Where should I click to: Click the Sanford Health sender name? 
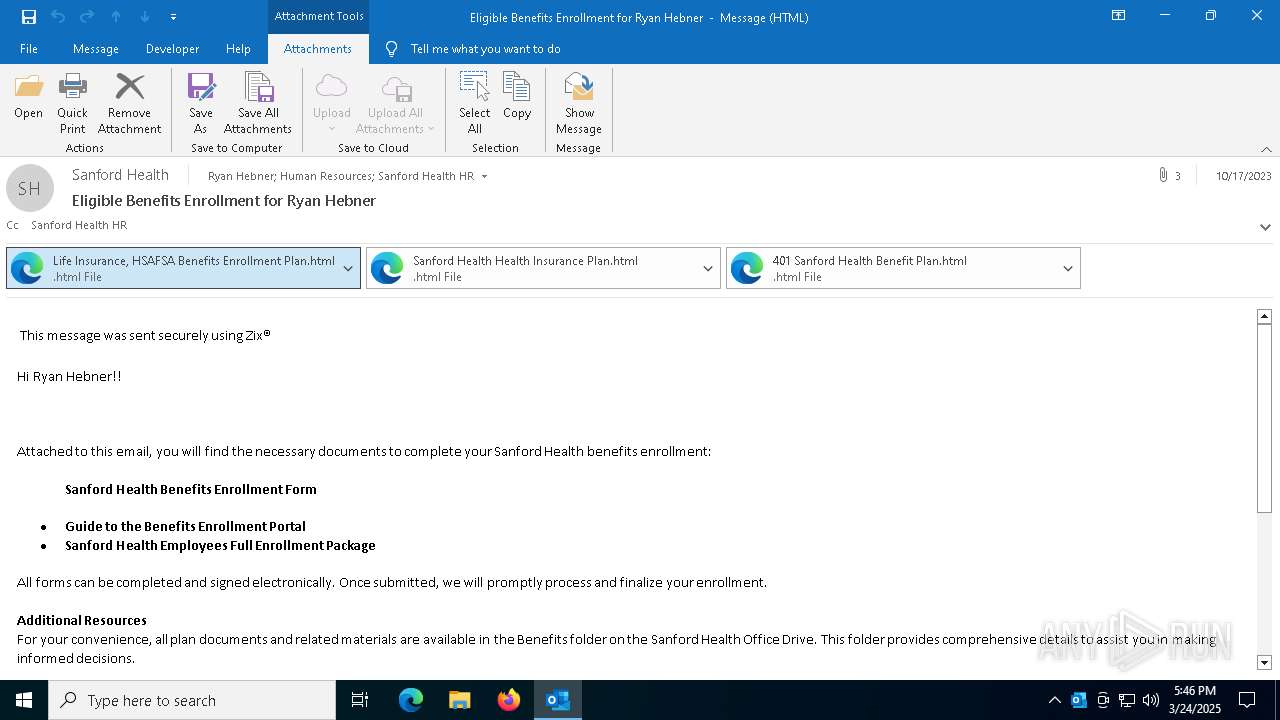click(x=120, y=175)
